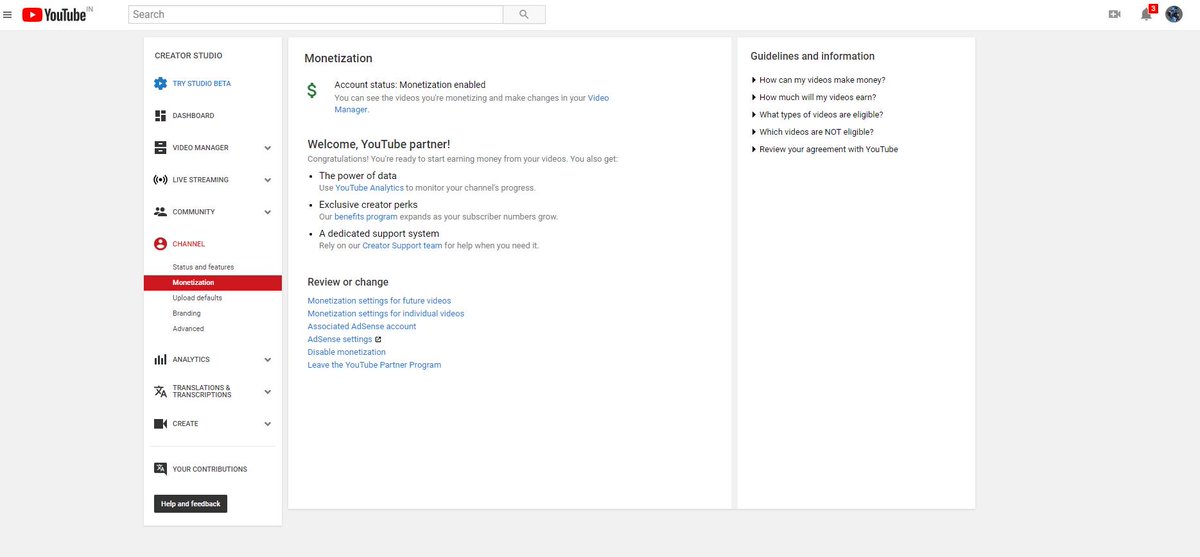Open the hamburger guide menu

8,14
